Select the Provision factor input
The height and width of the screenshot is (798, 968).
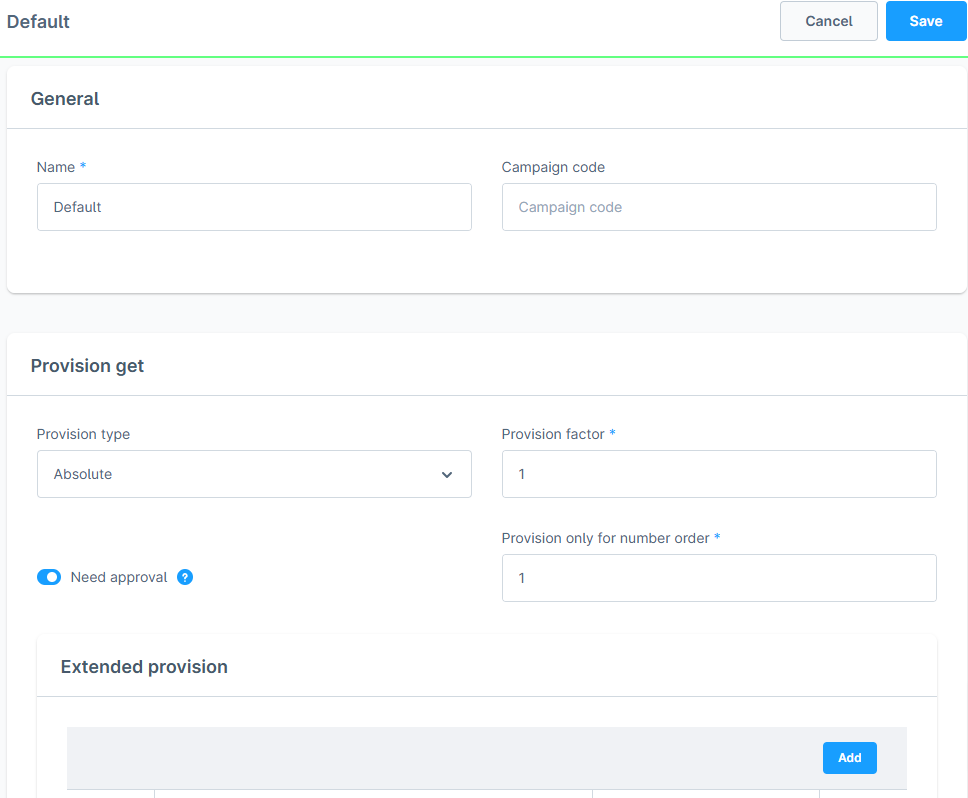point(719,474)
